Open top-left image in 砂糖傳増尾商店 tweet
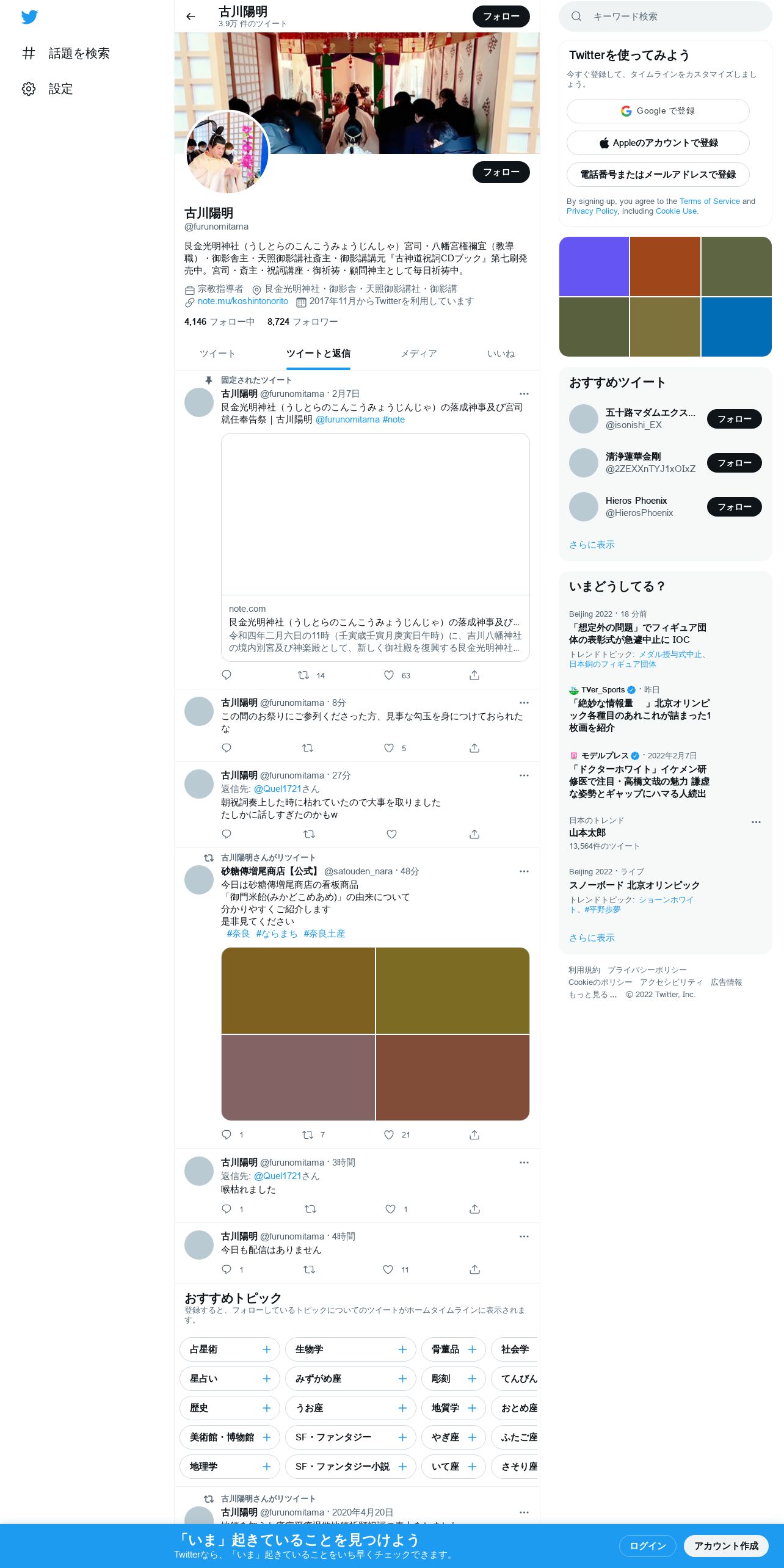The image size is (784, 1568). coord(298,990)
